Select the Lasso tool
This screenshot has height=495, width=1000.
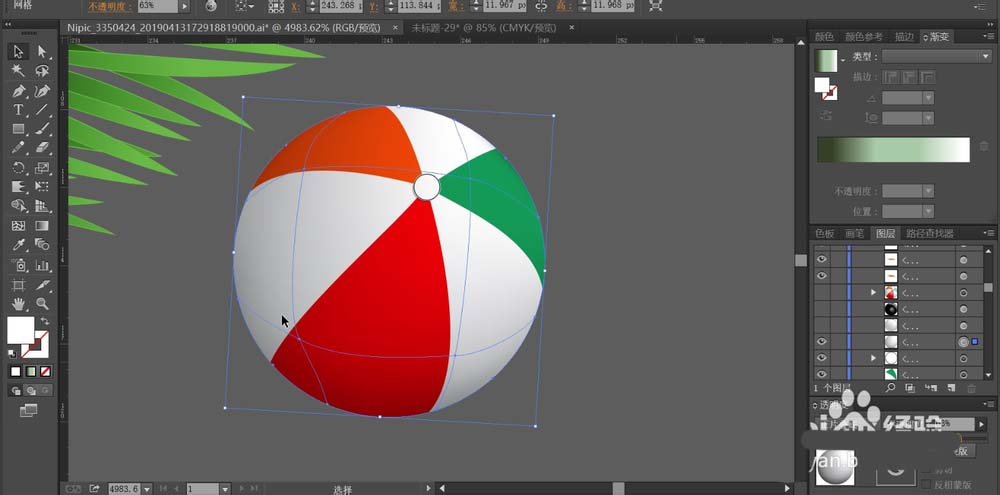click(42, 71)
